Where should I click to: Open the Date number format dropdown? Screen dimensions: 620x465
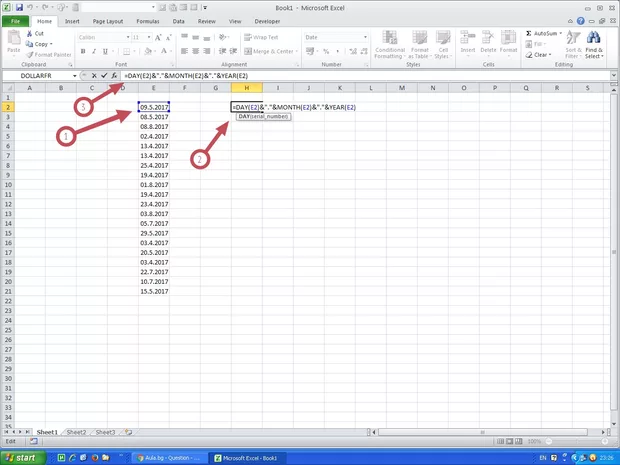pos(365,37)
